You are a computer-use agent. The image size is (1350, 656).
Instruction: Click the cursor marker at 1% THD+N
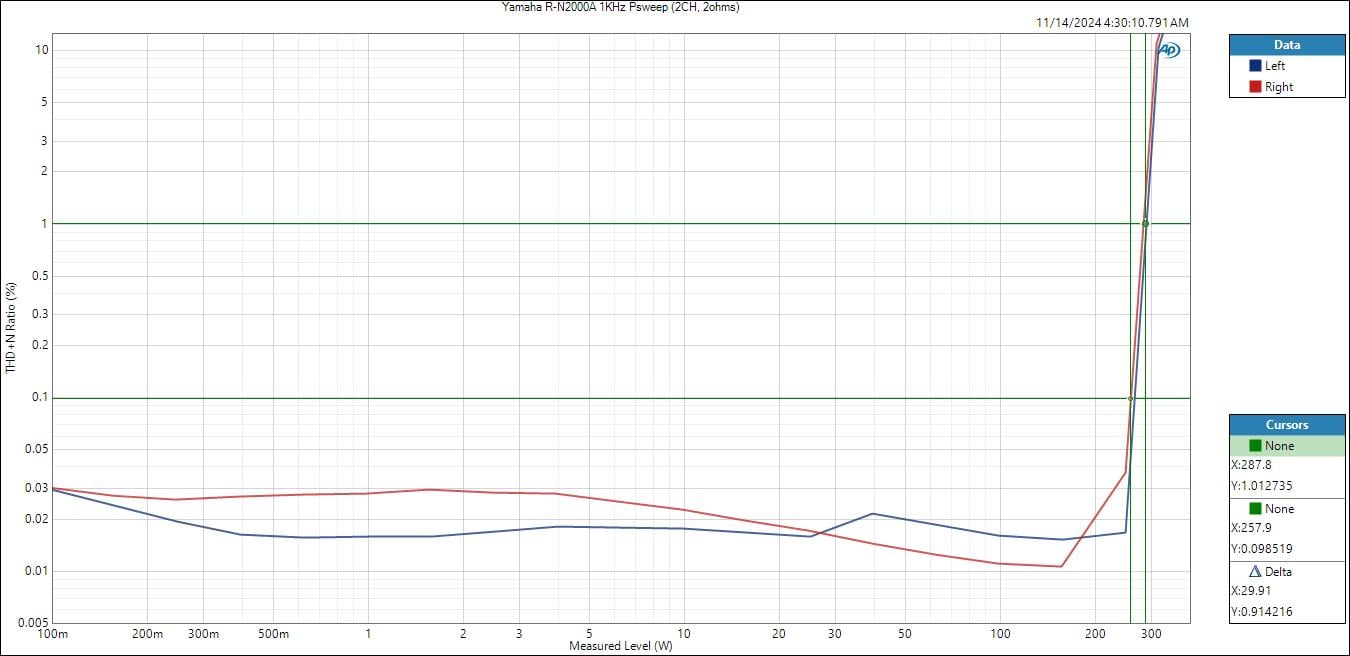pos(1145,224)
